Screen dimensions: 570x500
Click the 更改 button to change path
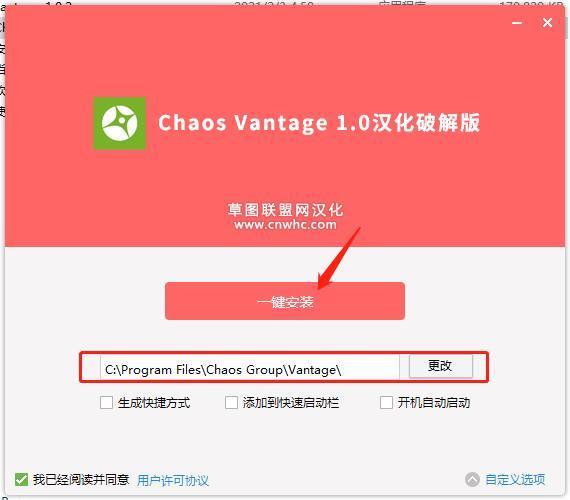coord(441,366)
